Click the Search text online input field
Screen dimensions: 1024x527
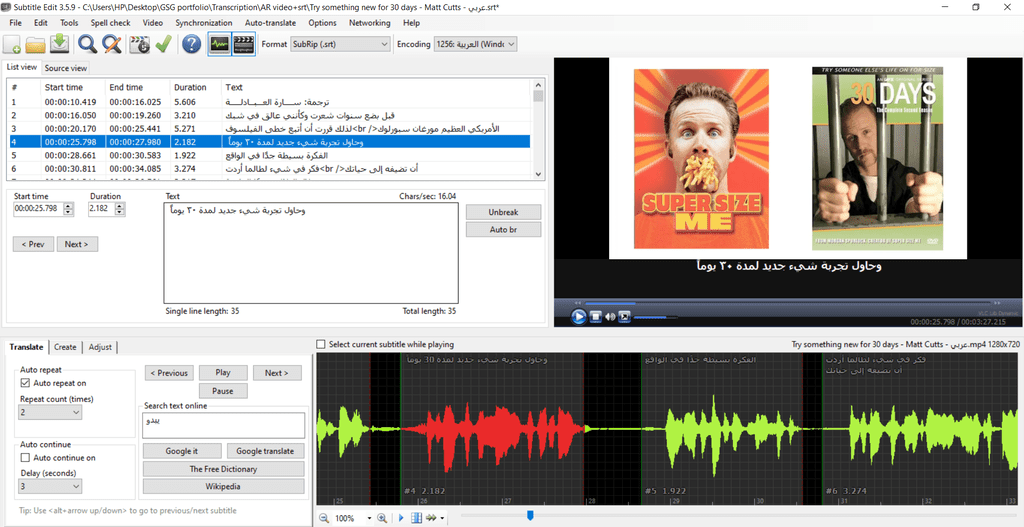tap(223, 425)
